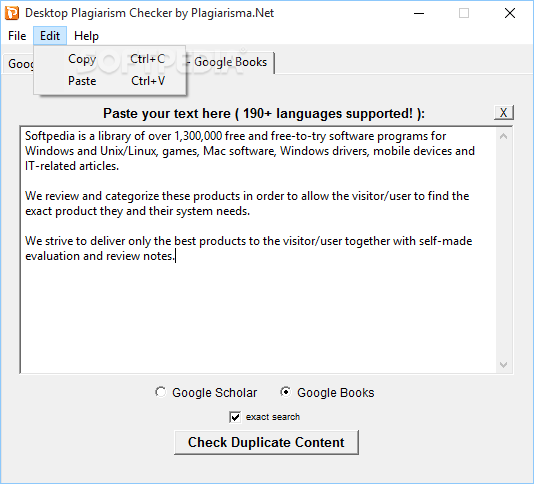Click the Plagiarisma app icon in title bar

[12, 13]
